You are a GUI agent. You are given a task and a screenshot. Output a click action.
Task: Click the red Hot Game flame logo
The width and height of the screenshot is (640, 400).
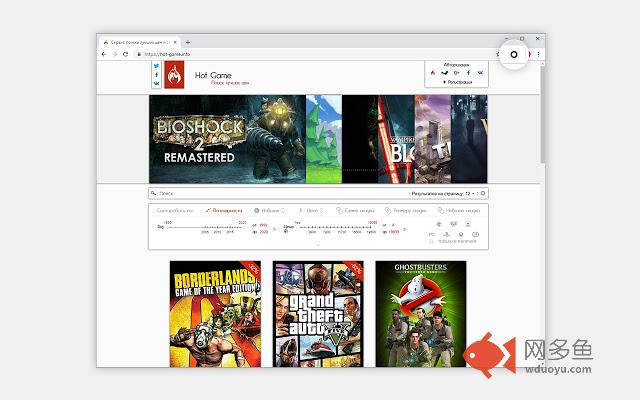click(174, 75)
